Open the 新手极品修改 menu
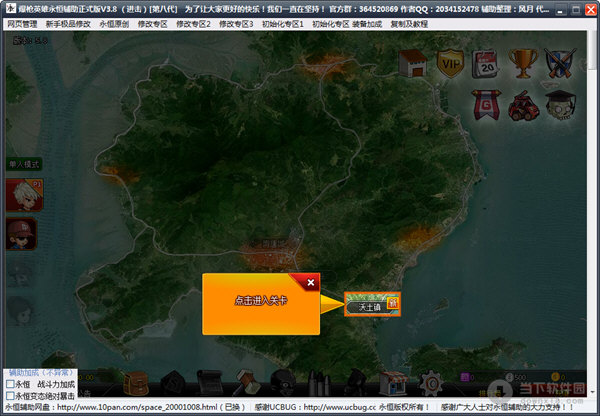The width and height of the screenshot is (600, 416). click(68, 24)
